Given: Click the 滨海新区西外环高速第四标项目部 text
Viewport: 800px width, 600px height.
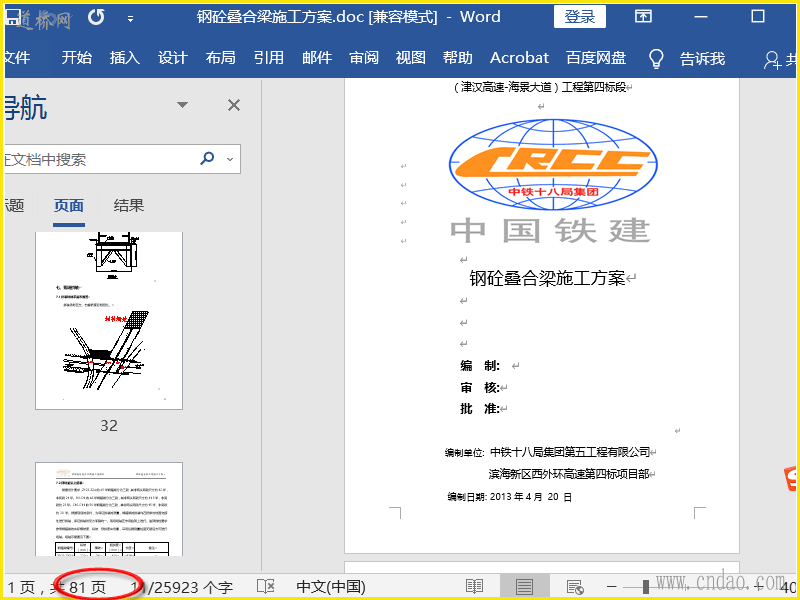Looking at the screenshot, I should click(x=569, y=474).
